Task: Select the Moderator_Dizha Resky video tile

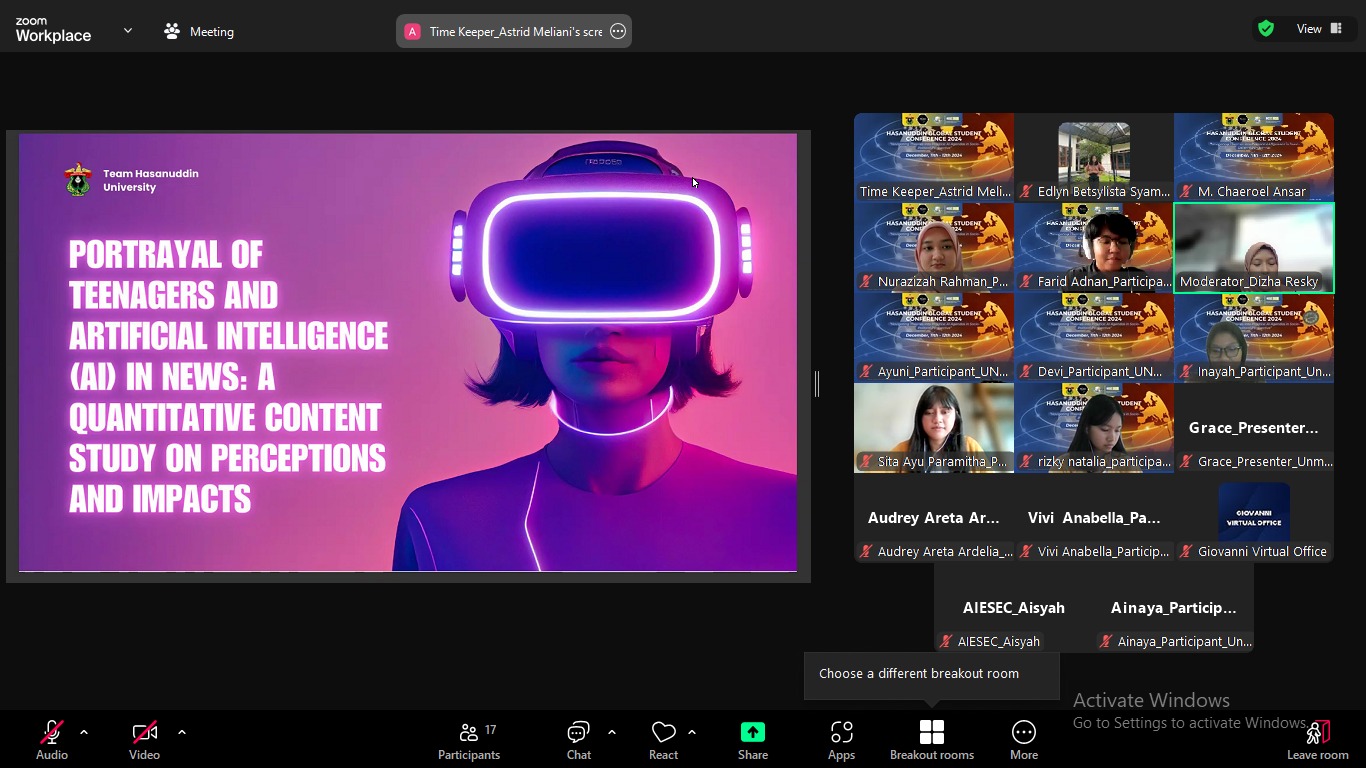Action: tap(1254, 247)
